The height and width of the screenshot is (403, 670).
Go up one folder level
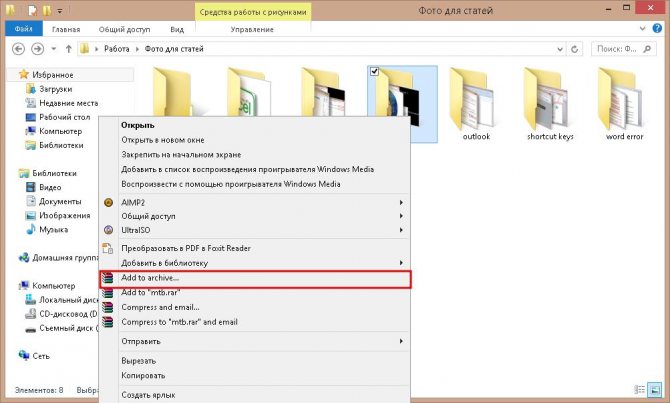point(68,49)
